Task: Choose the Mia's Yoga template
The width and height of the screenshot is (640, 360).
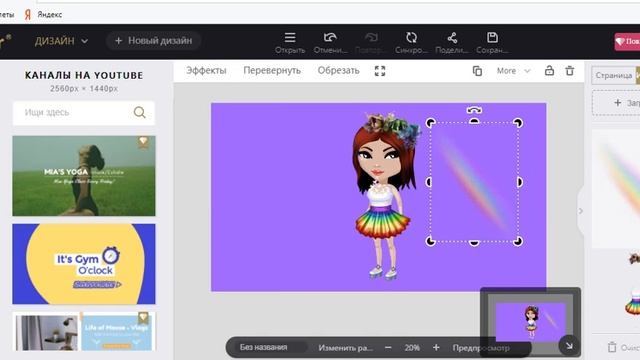Action: 84,176
